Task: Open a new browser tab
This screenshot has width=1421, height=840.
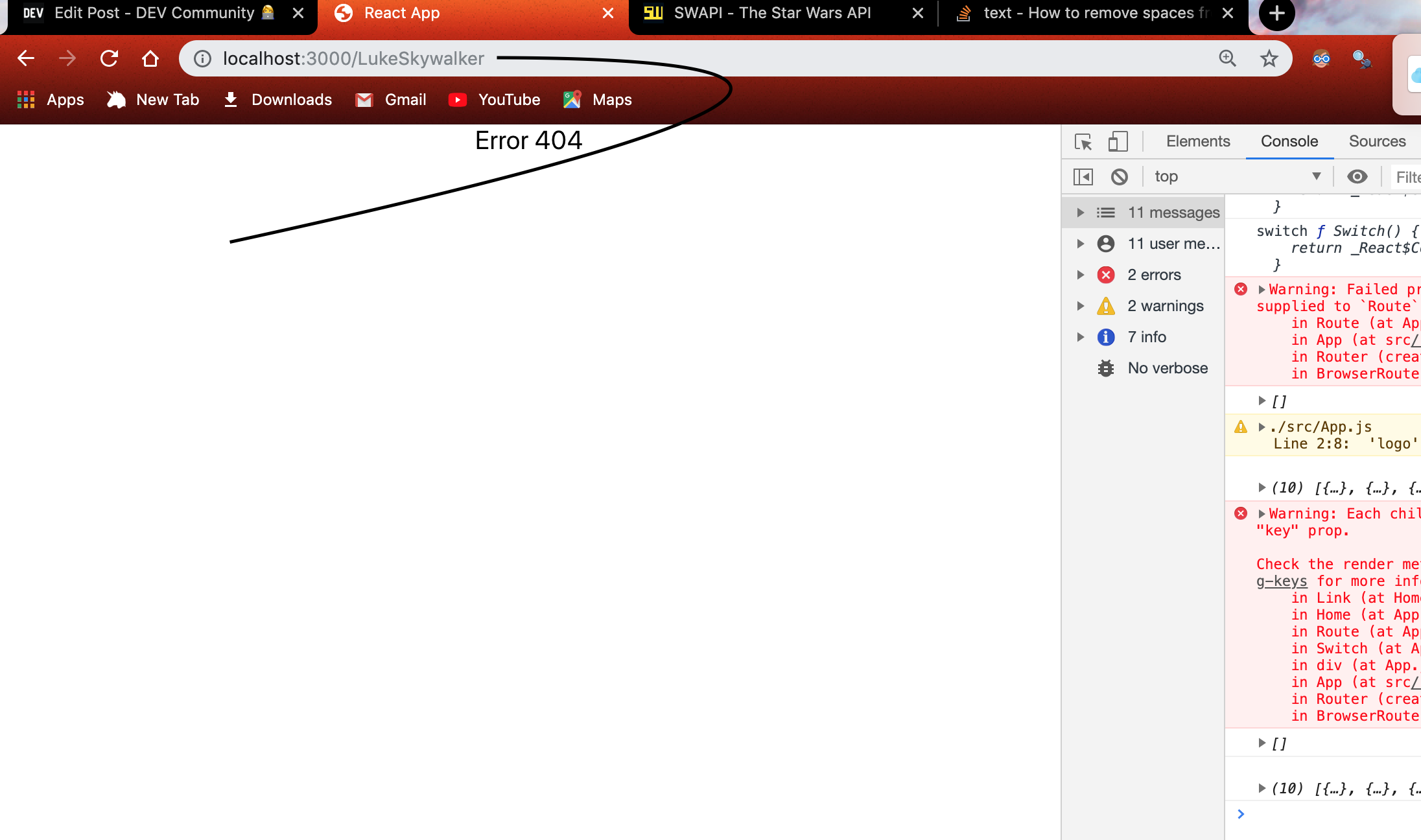Action: tap(1276, 13)
